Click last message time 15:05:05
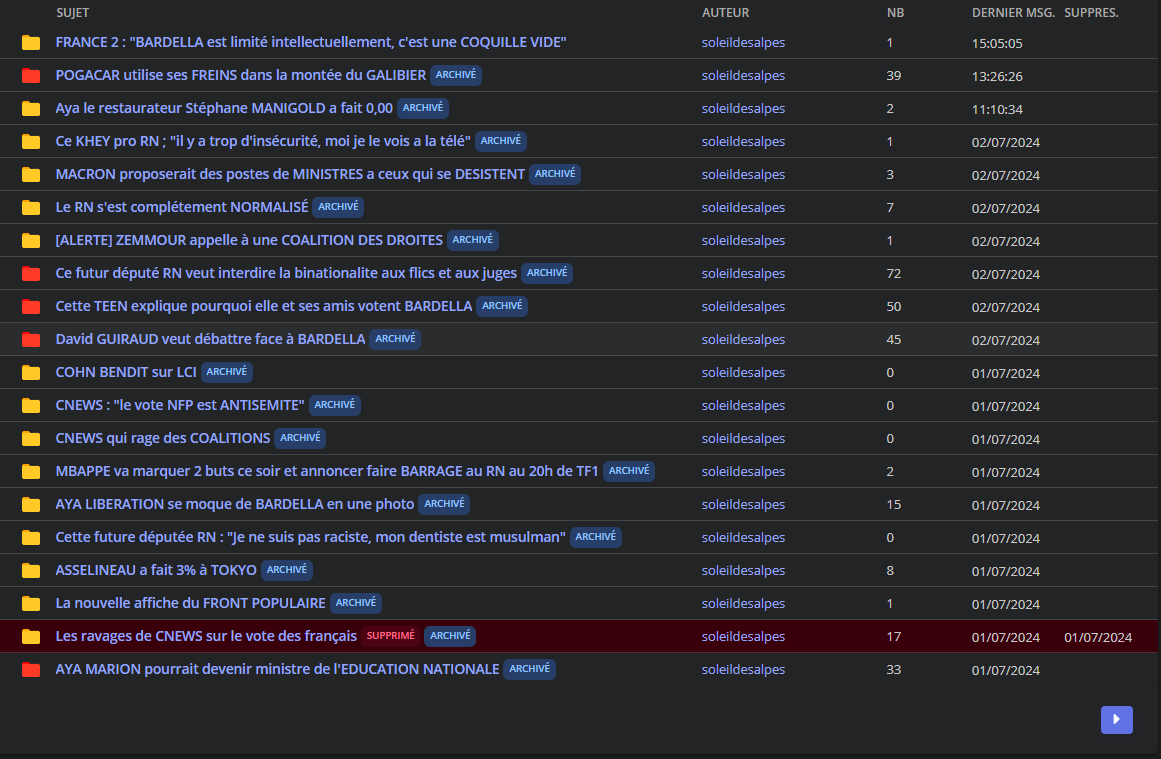Screen dimensions: 1161x759 point(997,44)
